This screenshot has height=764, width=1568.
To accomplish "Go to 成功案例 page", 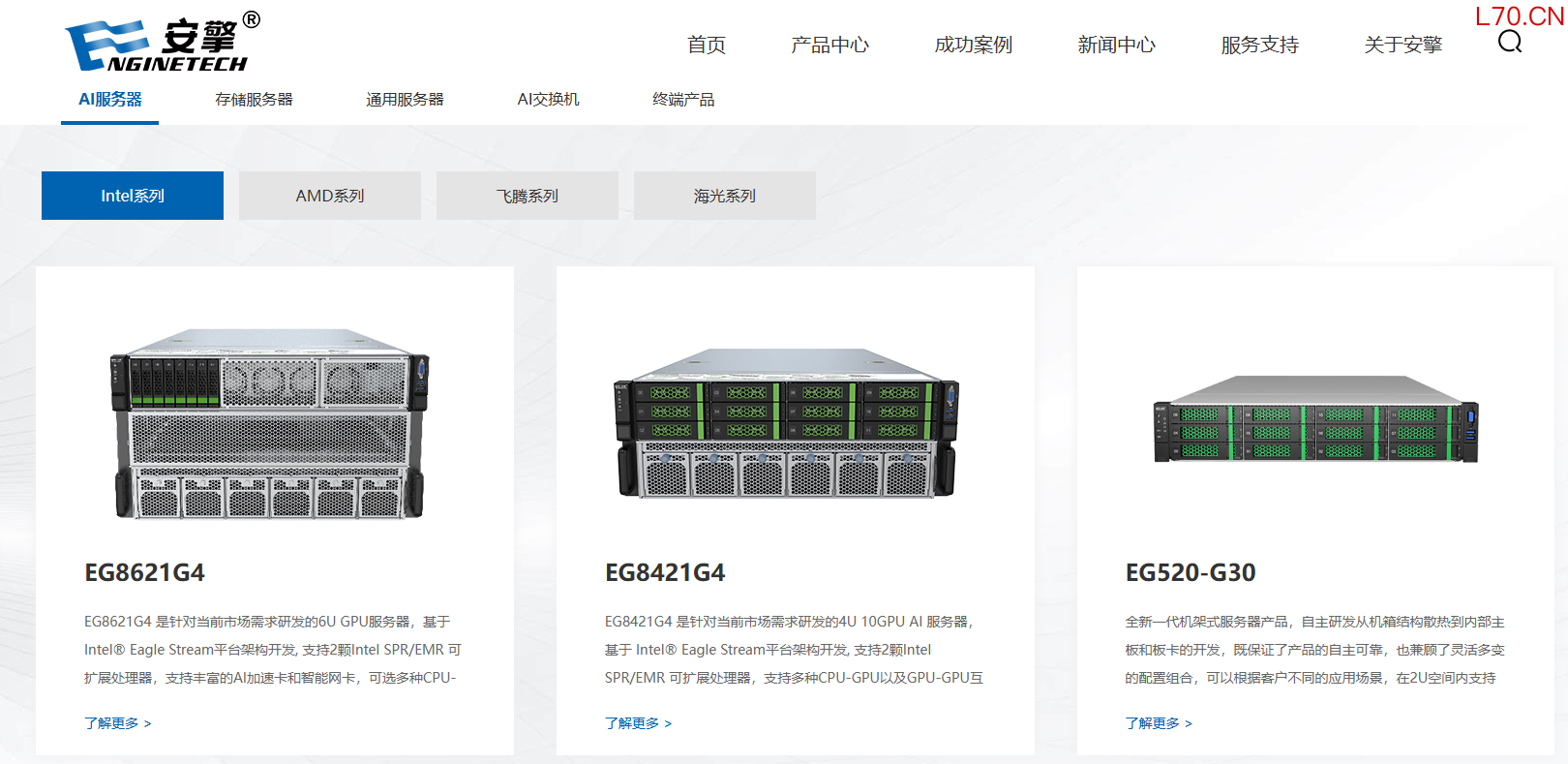I will click(973, 45).
